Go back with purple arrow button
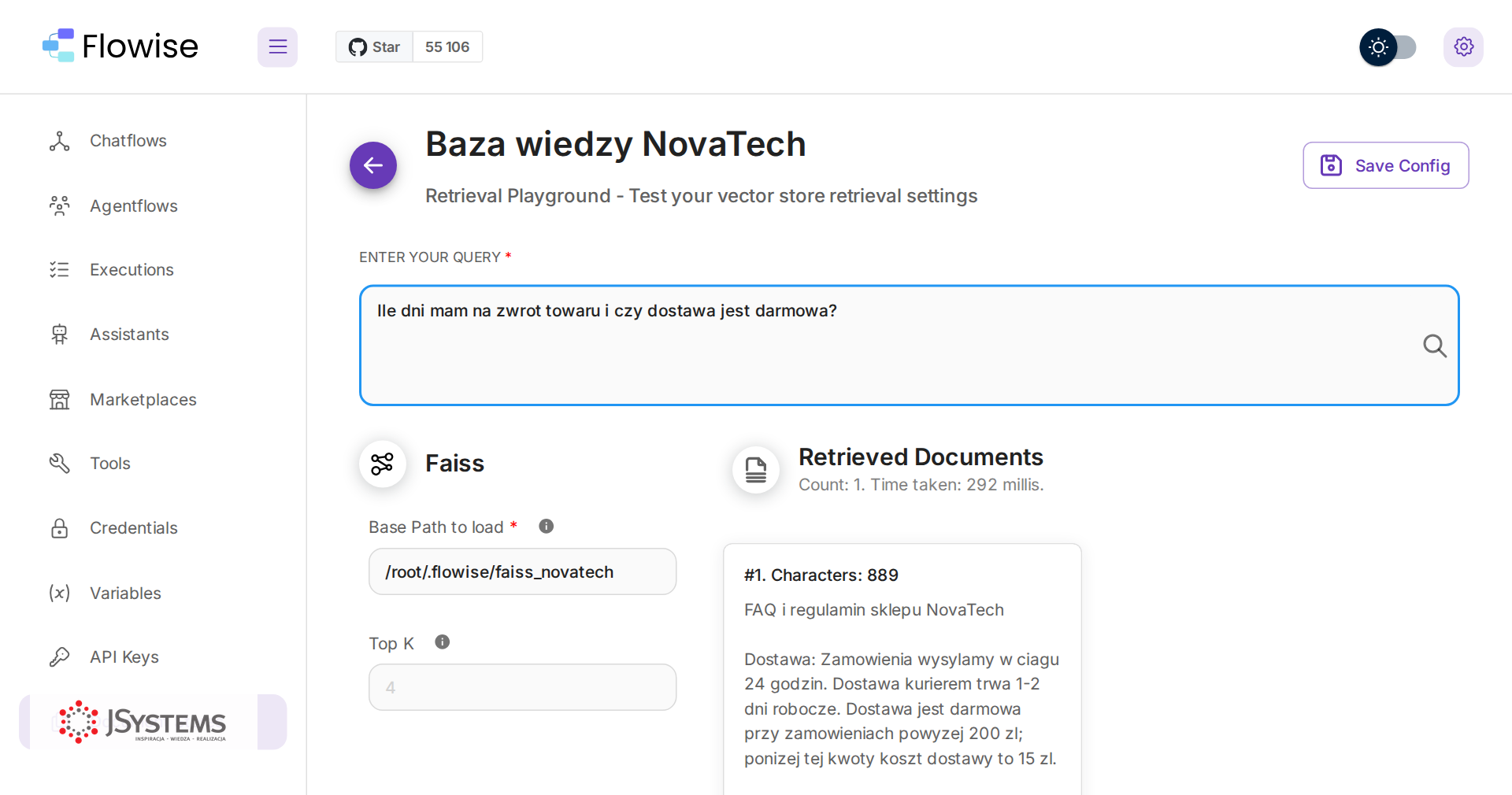Image resolution: width=1512 pixels, height=795 pixels. pyautogui.click(x=373, y=165)
